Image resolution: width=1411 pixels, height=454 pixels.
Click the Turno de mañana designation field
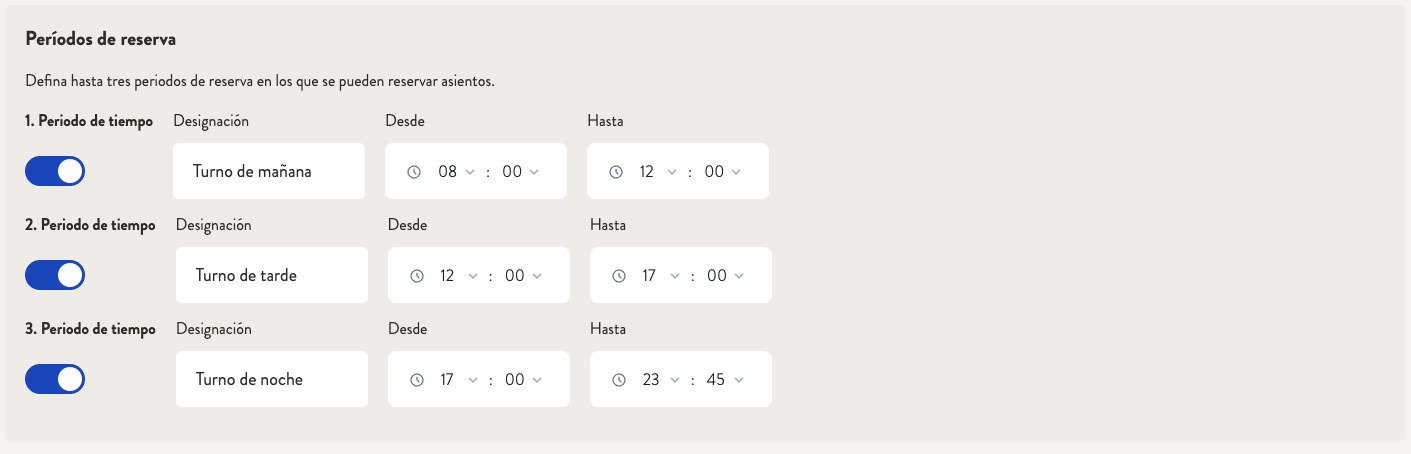pos(269,171)
